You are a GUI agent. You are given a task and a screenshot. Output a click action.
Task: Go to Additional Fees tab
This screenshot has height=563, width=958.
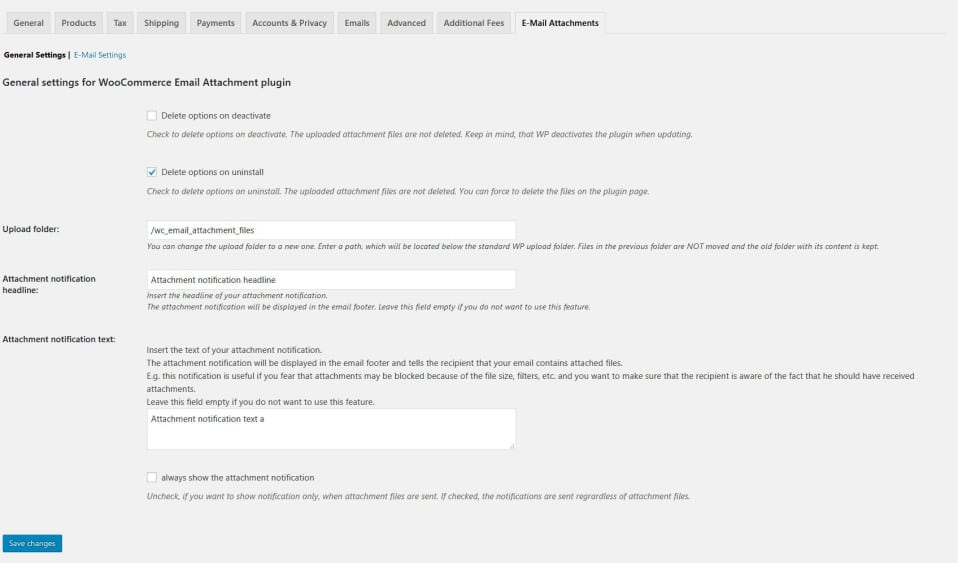pos(474,23)
